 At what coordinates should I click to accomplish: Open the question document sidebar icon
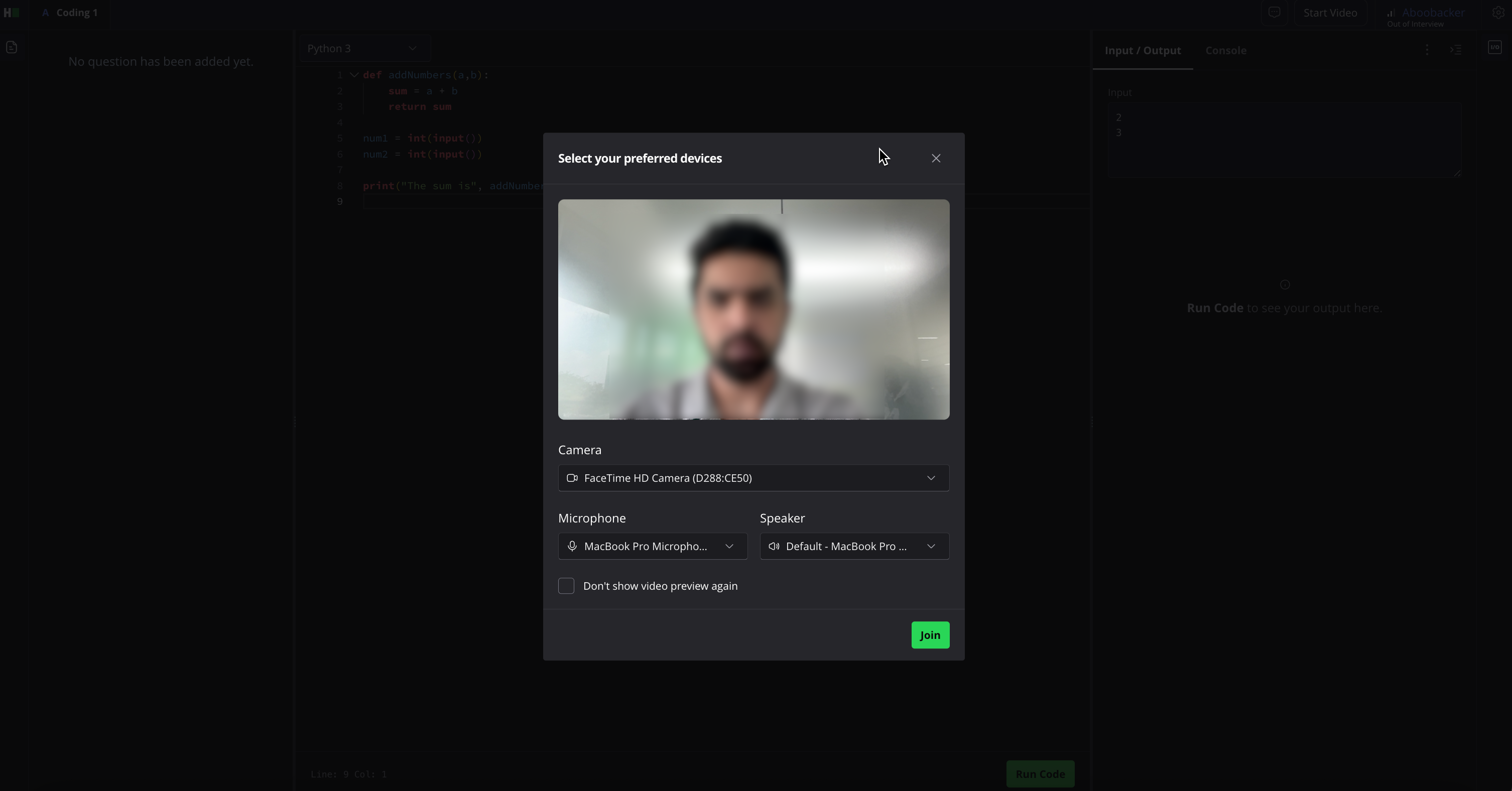(12, 48)
